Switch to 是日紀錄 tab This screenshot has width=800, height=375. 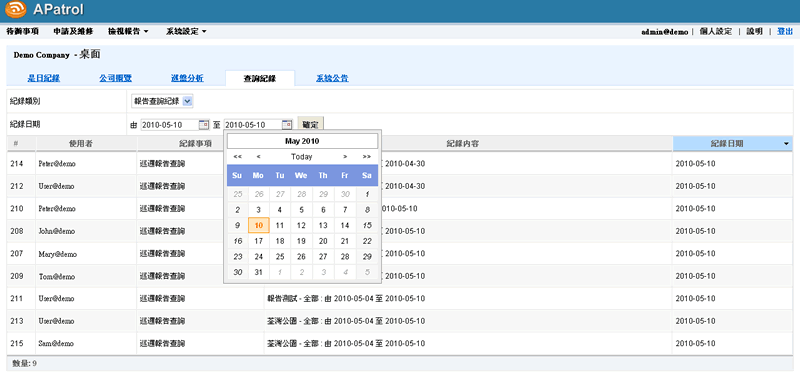43,78
